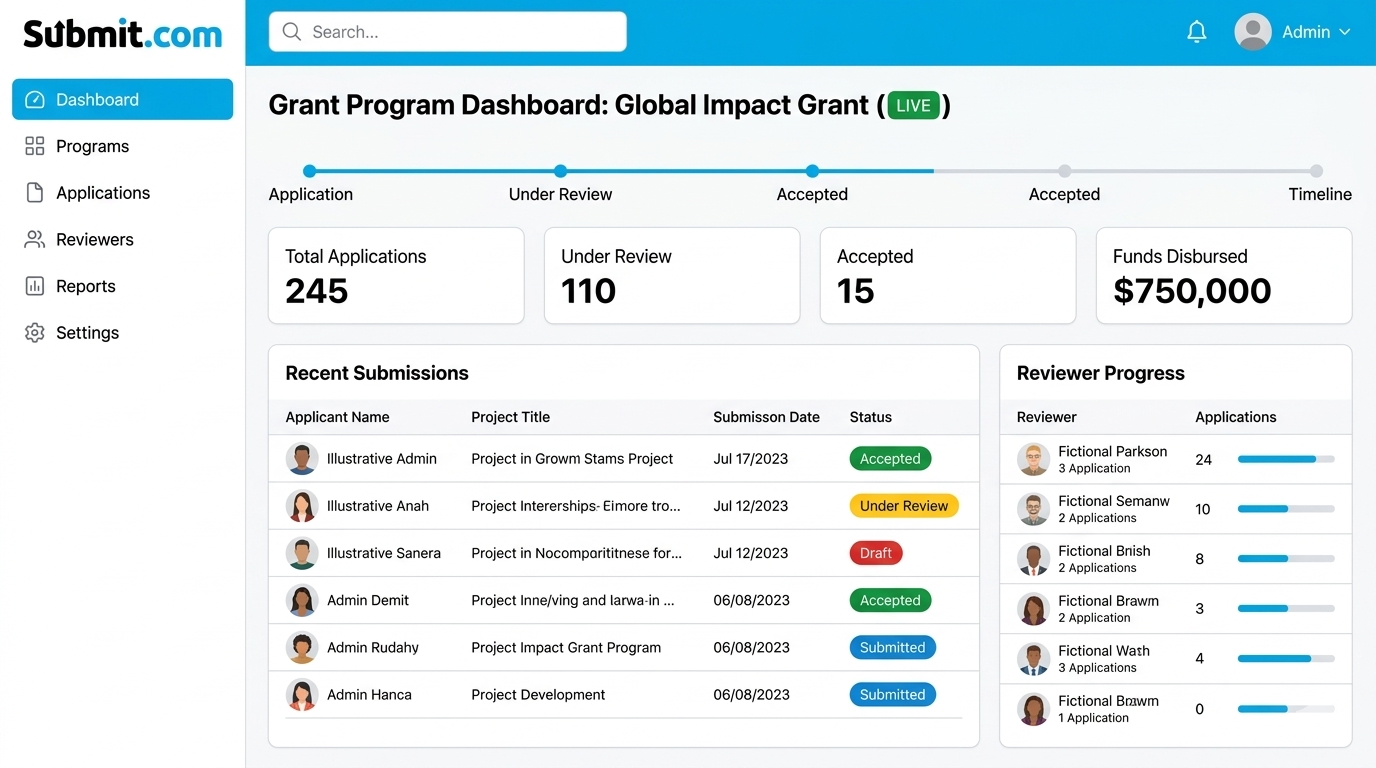1376x768 pixels.
Task: Select the Draft badge for Illustrative Sanera
Action: pos(875,552)
